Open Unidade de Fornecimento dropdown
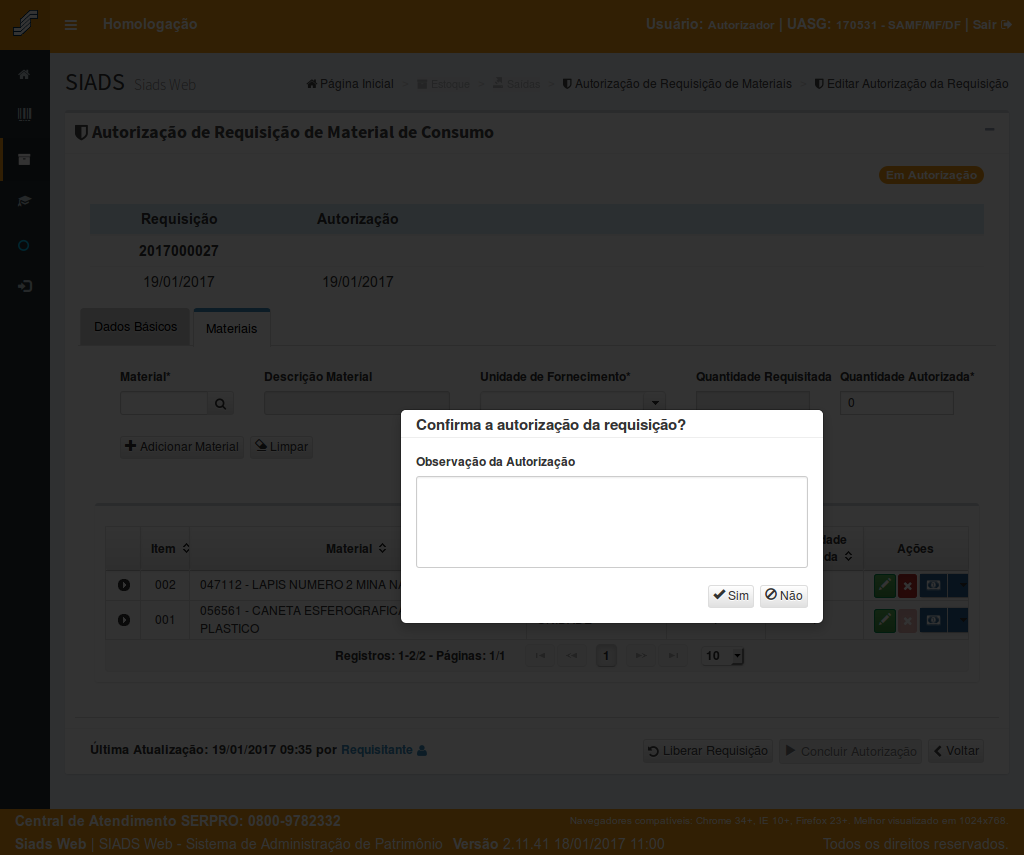This screenshot has width=1024, height=855. (654, 403)
